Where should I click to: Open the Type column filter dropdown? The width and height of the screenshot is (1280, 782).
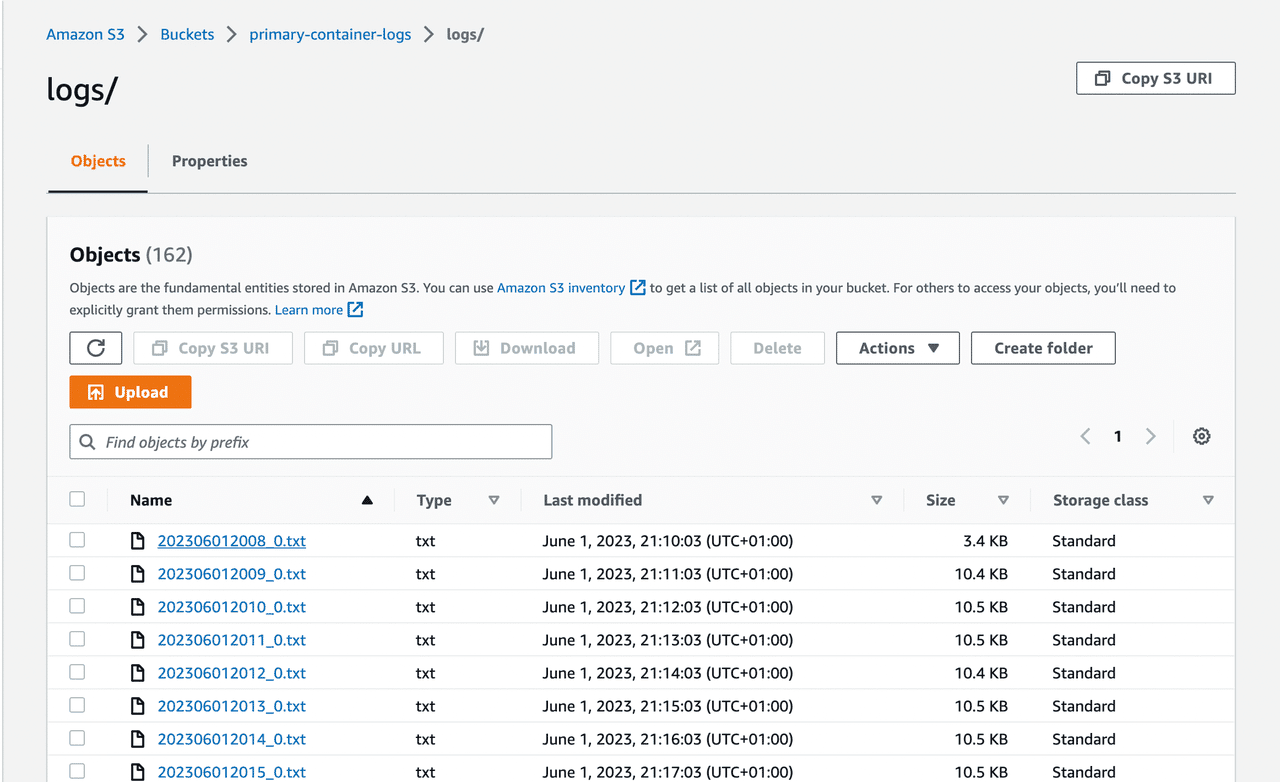(494, 499)
